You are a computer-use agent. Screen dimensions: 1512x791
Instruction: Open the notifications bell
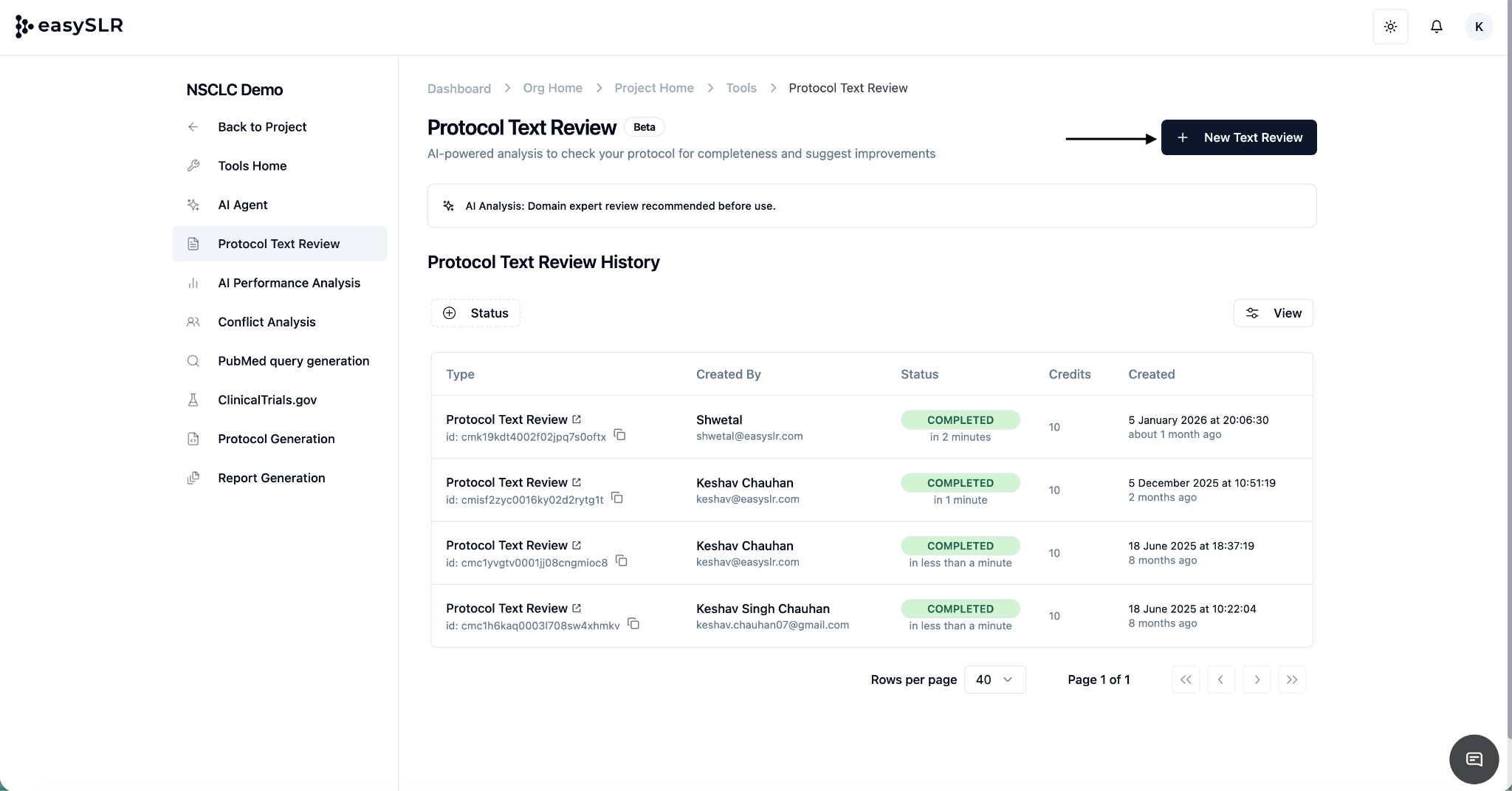[1436, 27]
